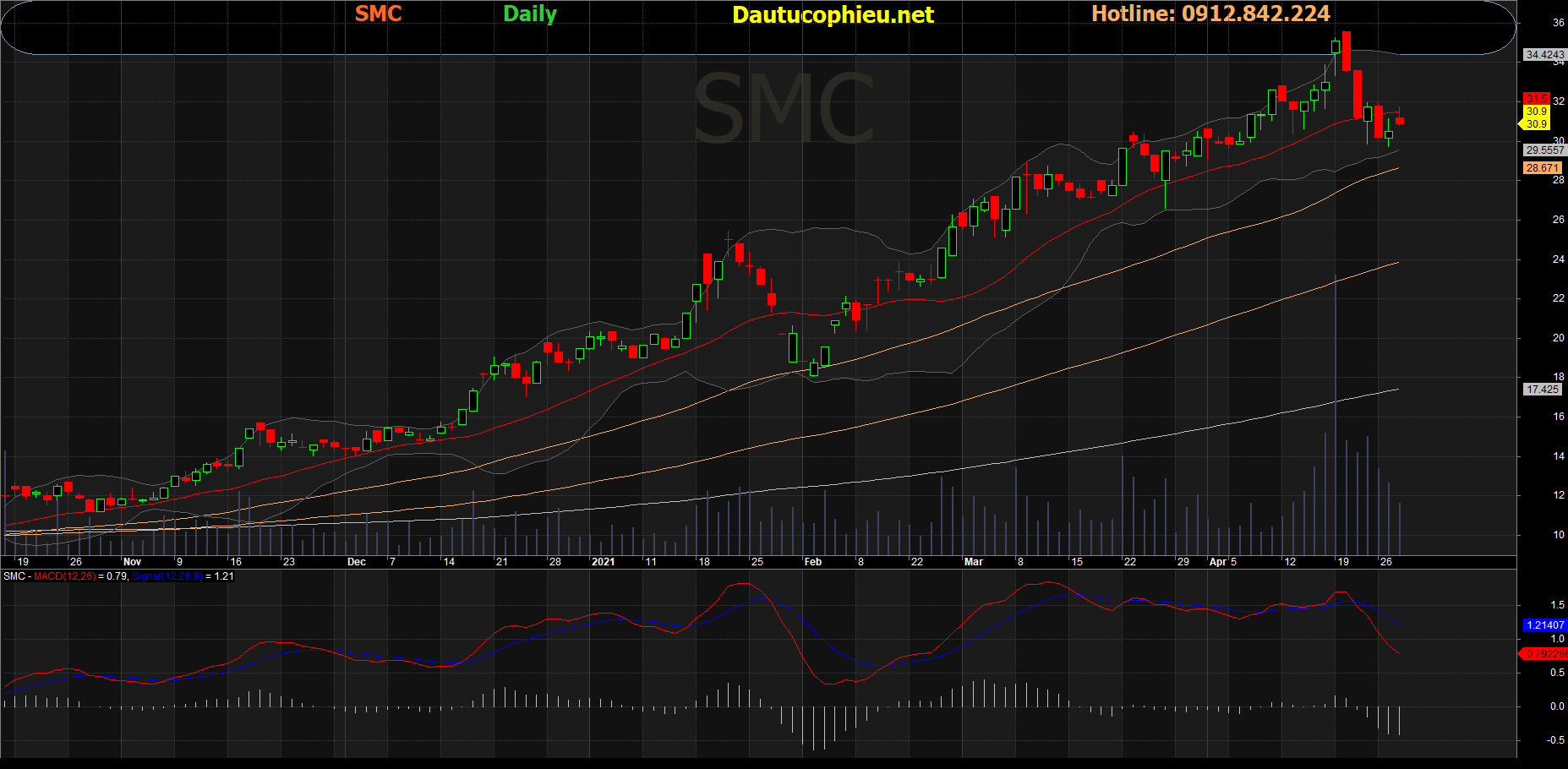The width and height of the screenshot is (1568, 769).
Task: Click the MACD axis tick 1.5
Action: pyautogui.click(x=1558, y=605)
